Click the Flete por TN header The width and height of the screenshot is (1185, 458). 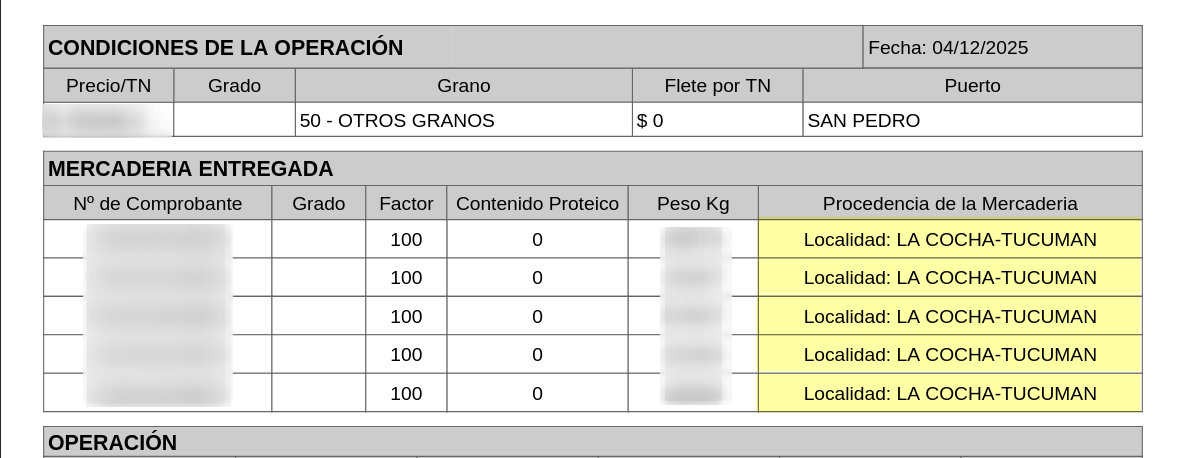pos(717,86)
